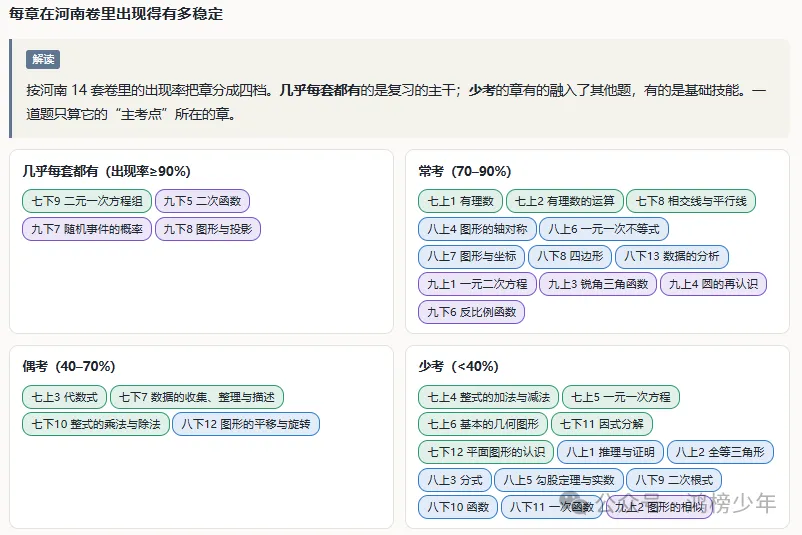Pick the 七下10 整式的乘法与除法 chip
The height and width of the screenshot is (535, 802).
click(x=96, y=424)
